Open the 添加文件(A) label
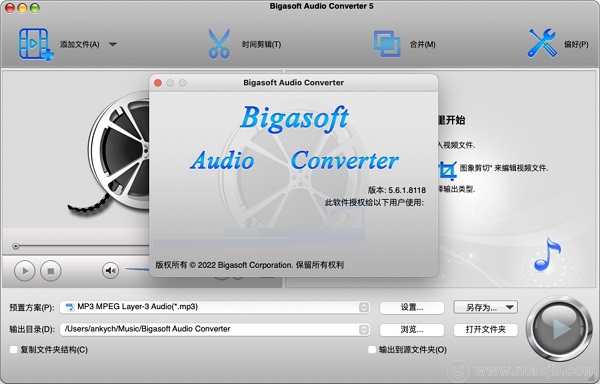This screenshot has width=600, height=384. coord(80,44)
